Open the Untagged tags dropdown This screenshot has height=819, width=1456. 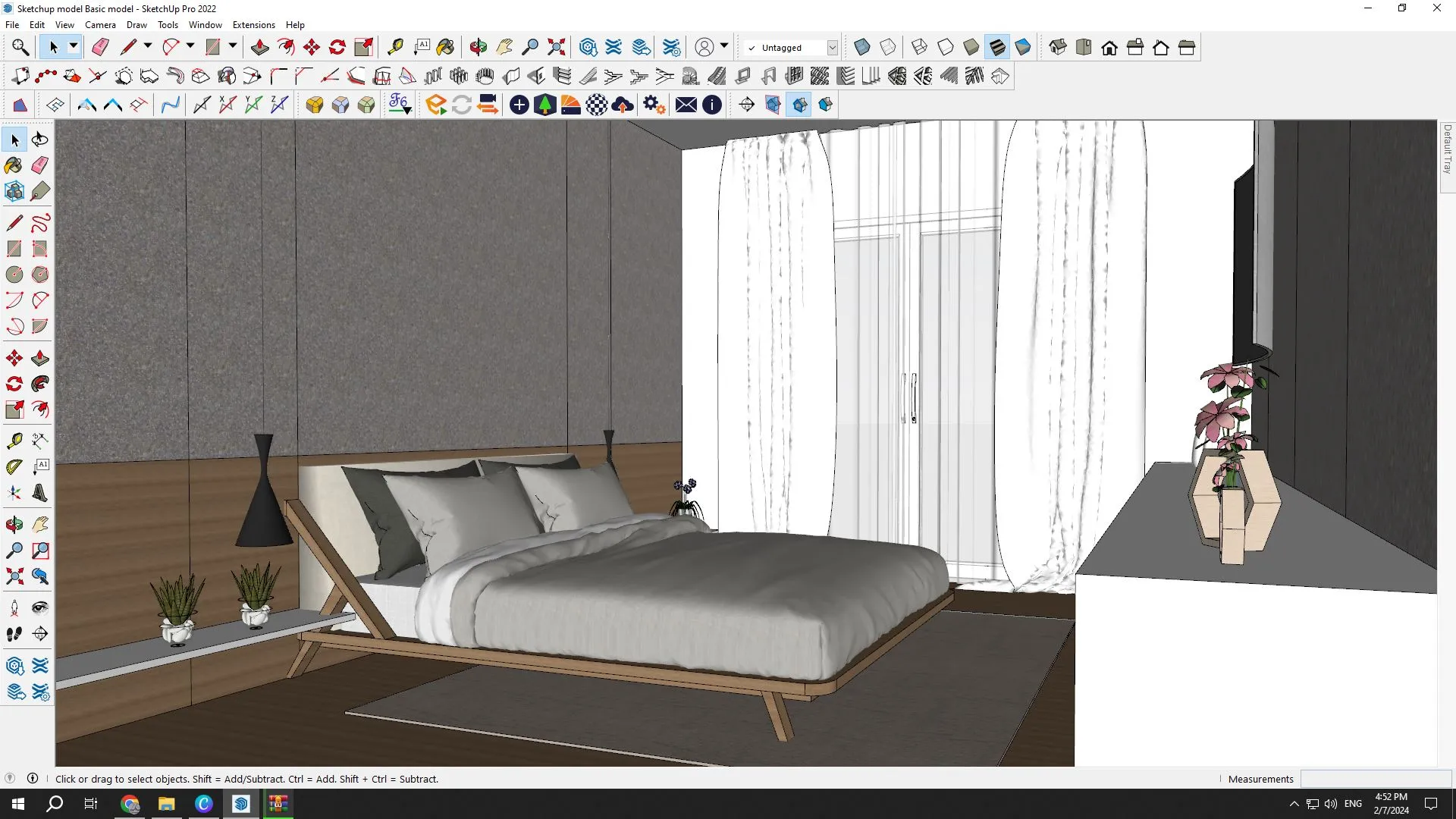[x=832, y=47]
